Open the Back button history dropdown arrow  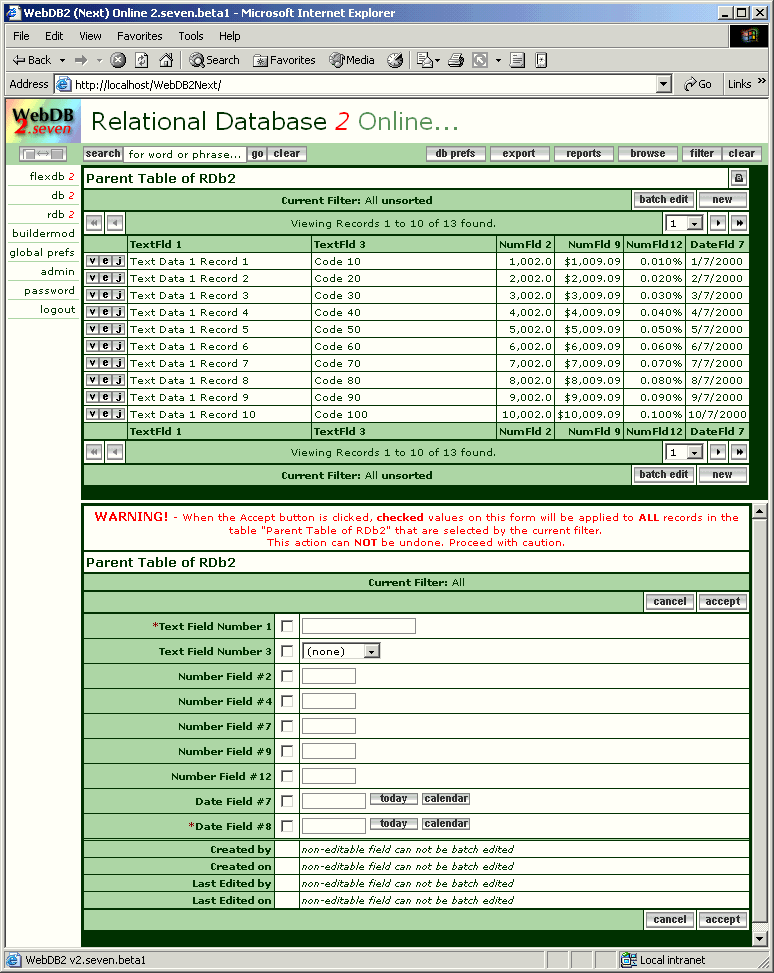pyautogui.click(x=62, y=60)
